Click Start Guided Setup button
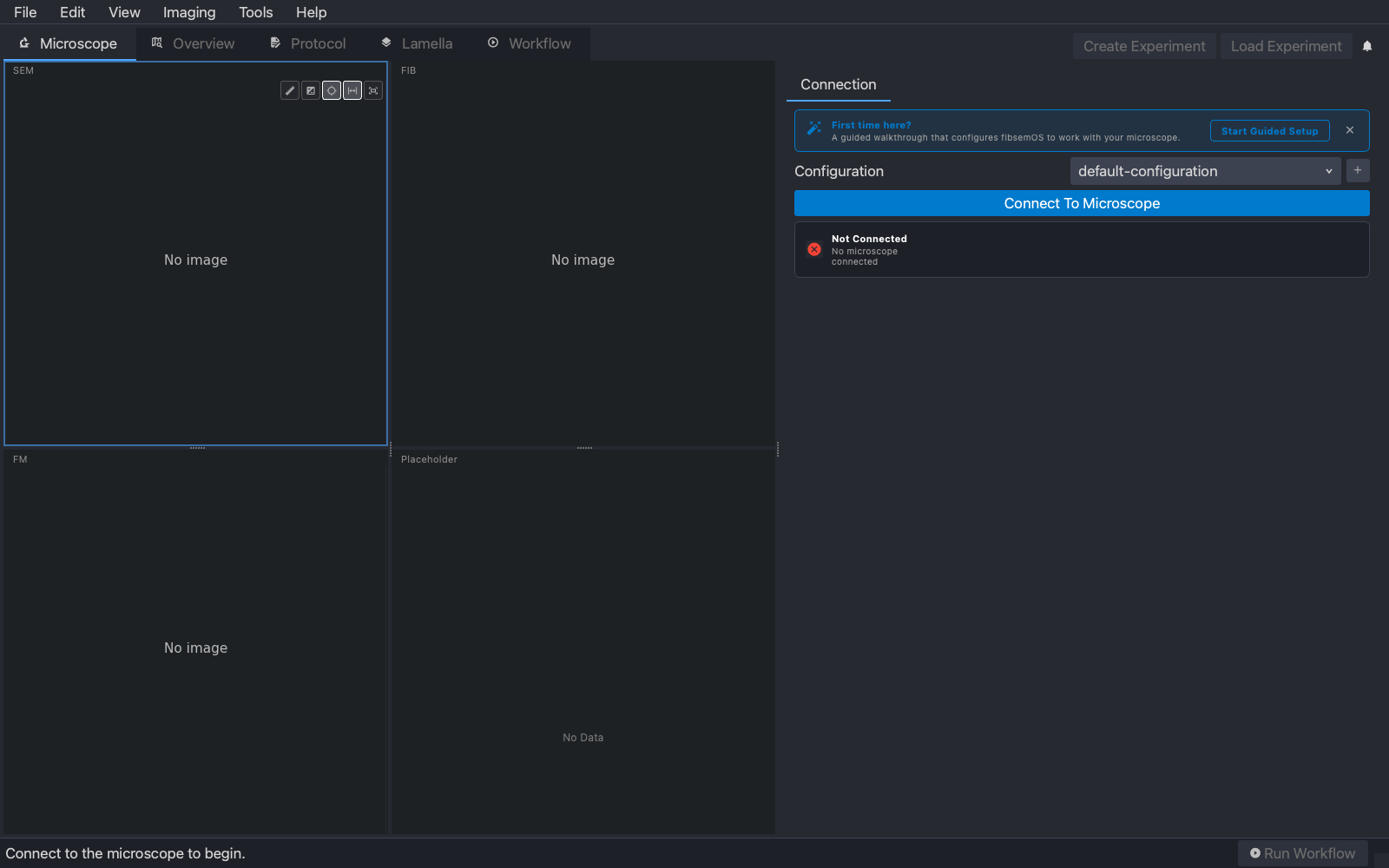1389x868 pixels. (x=1269, y=131)
